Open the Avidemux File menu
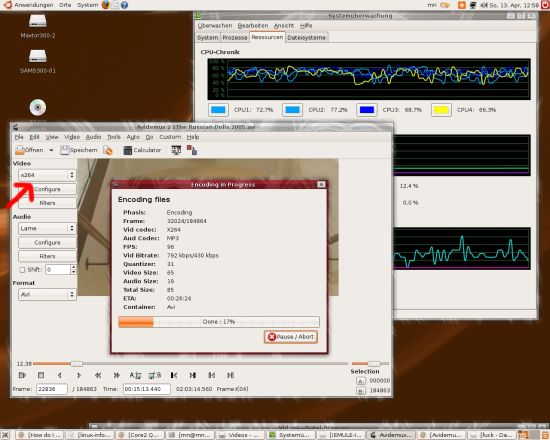 coord(19,137)
